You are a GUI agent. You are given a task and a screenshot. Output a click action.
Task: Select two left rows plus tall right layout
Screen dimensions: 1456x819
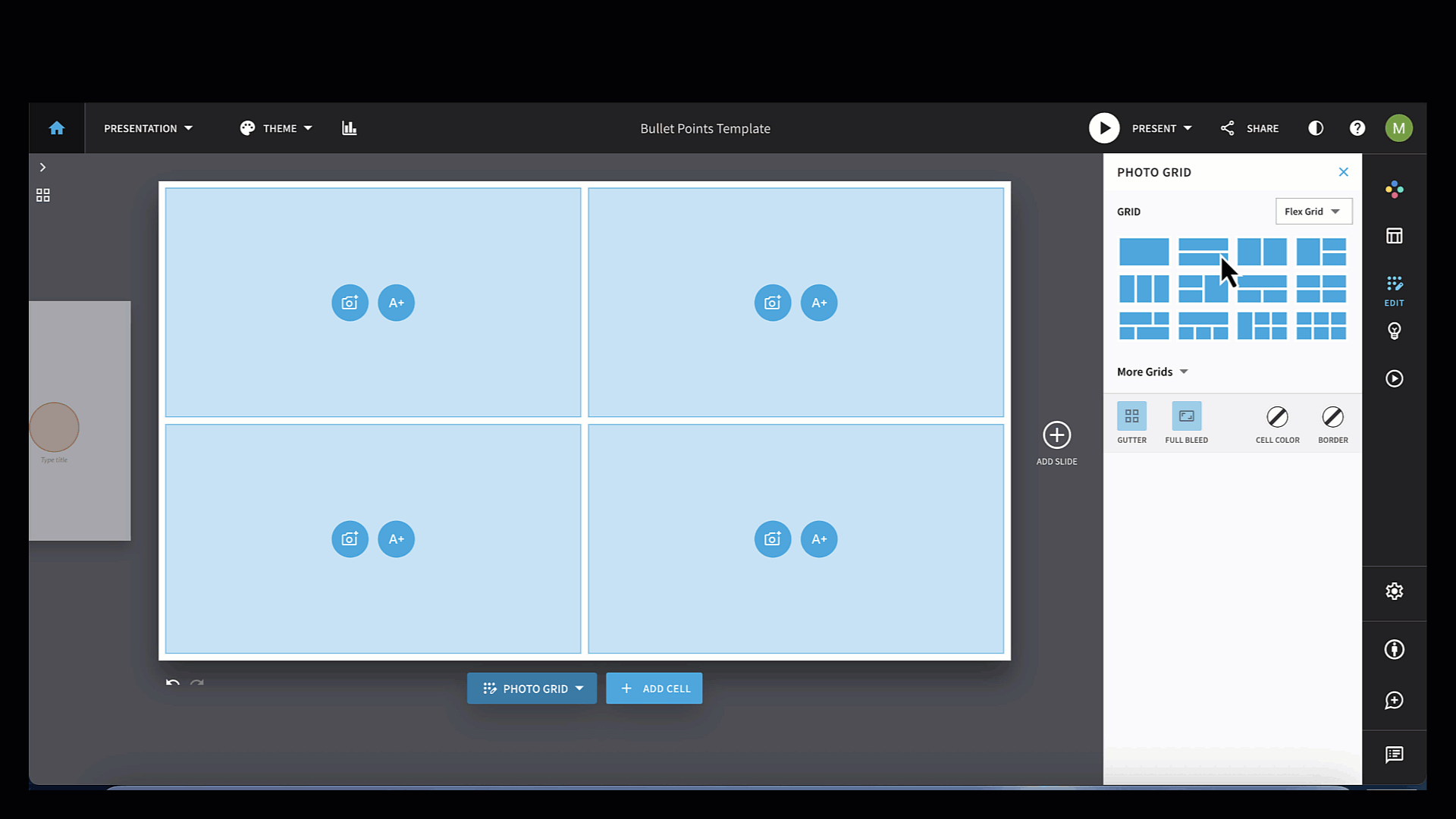(x=1203, y=289)
